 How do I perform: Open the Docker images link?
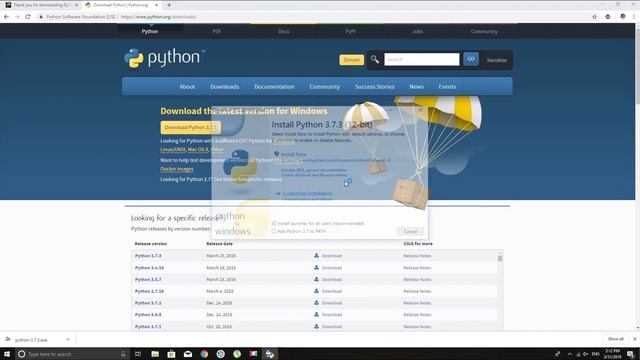click(x=177, y=169)
